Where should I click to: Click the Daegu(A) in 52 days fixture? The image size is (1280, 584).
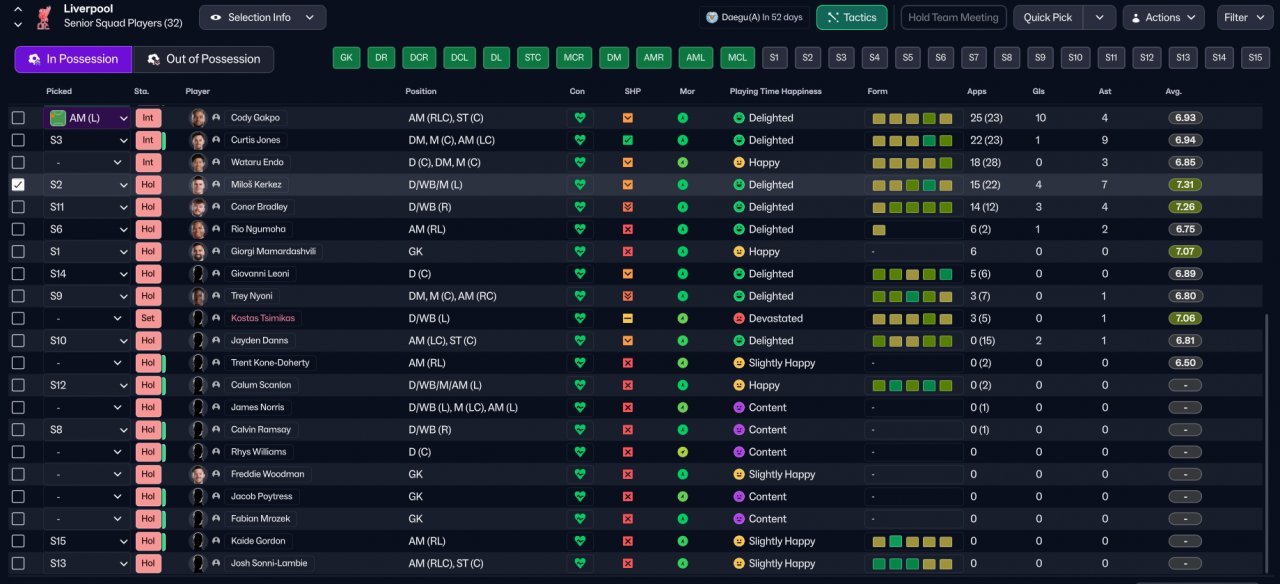pos(755,17)
